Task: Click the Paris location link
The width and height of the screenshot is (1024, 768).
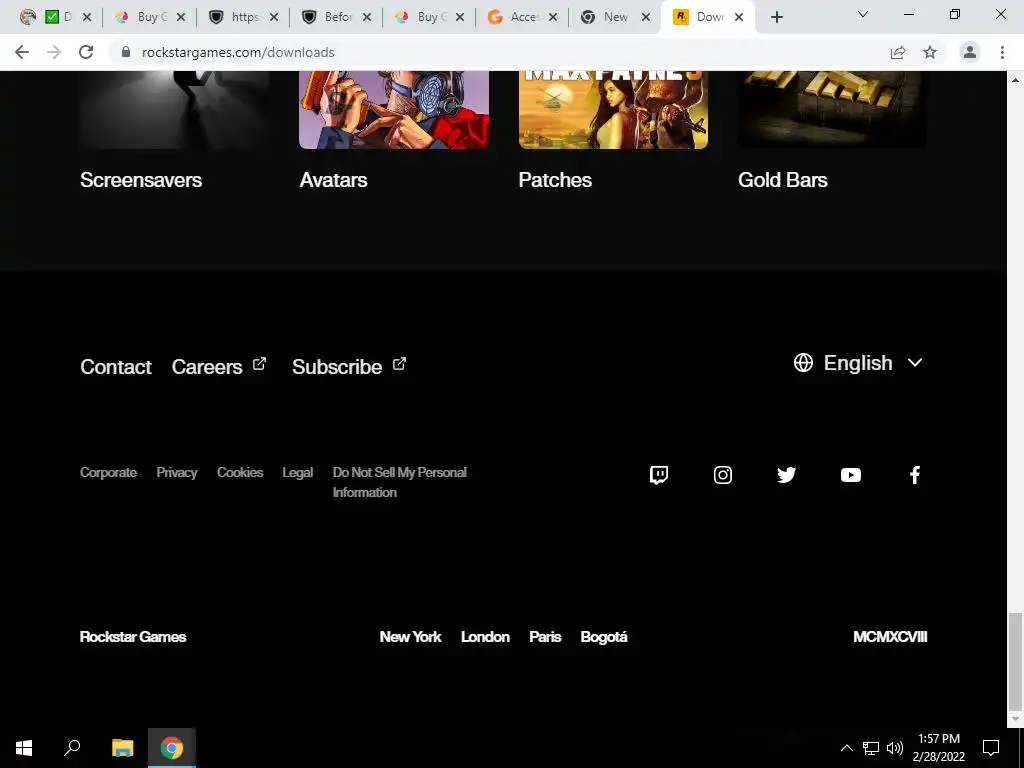Action: click(x=545, y=637)
